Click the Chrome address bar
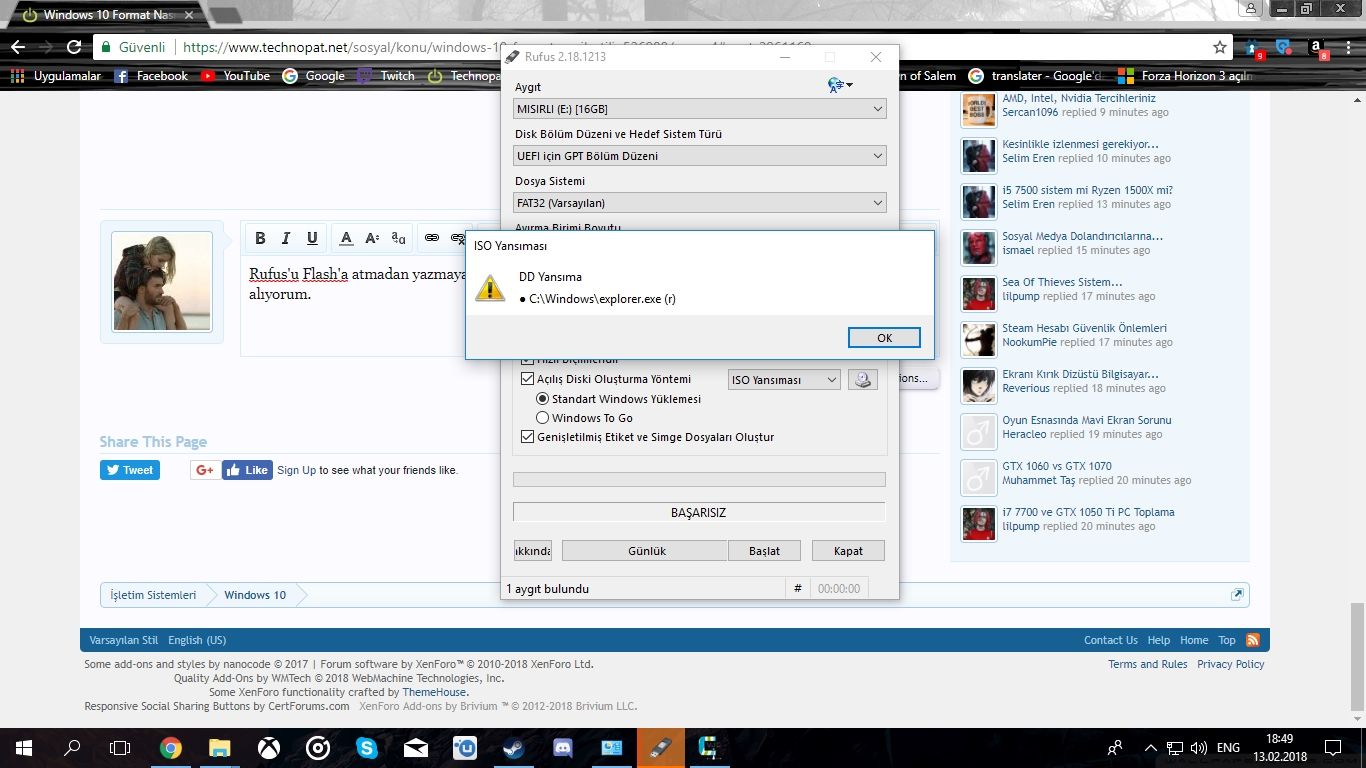The image size is (1366, 768). coord(660,47)
